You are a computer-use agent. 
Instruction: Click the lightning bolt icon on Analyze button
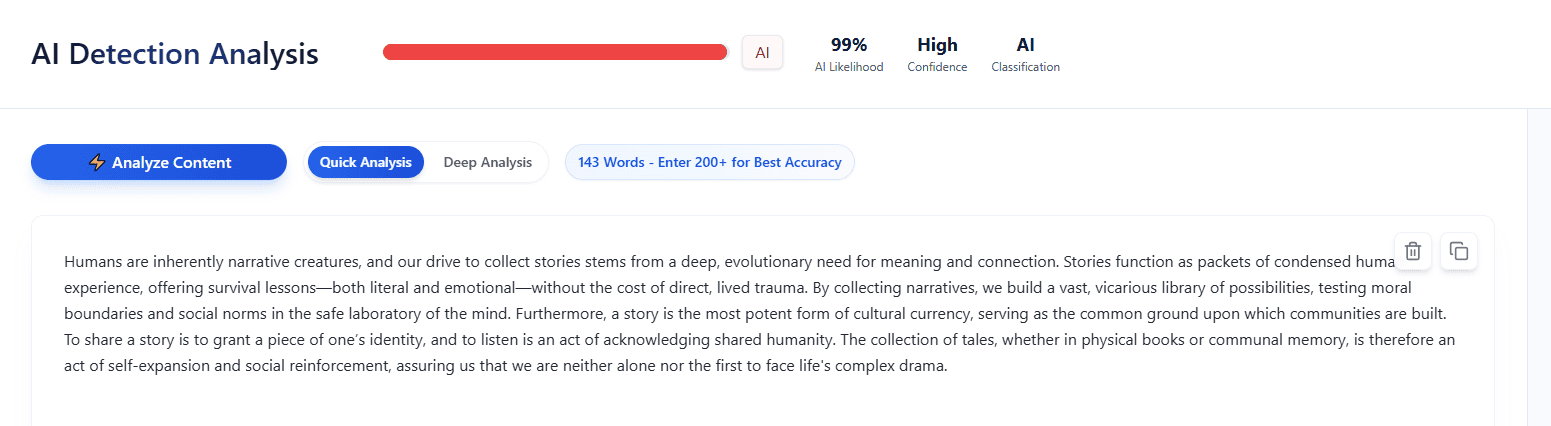97,163
